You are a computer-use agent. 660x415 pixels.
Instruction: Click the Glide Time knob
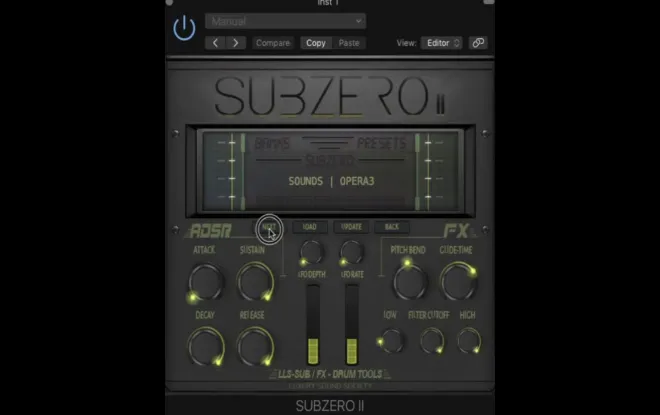pos(458,281)
